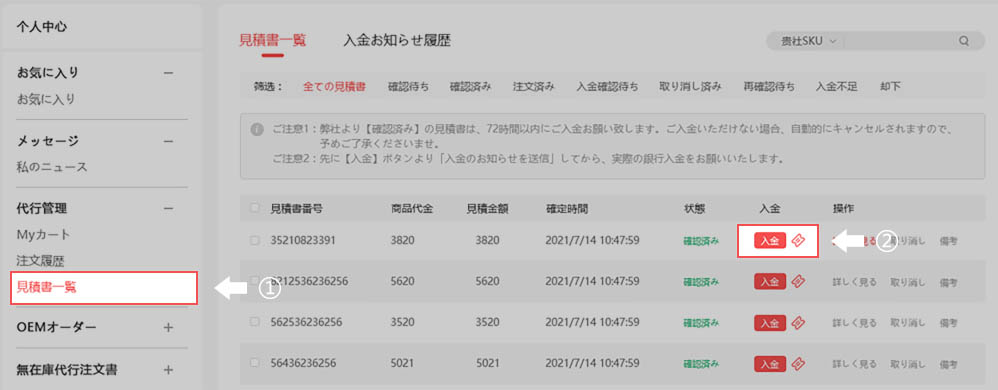Toggle the select-all checkbox in table header
998x390 pixels.
point(255,207)
